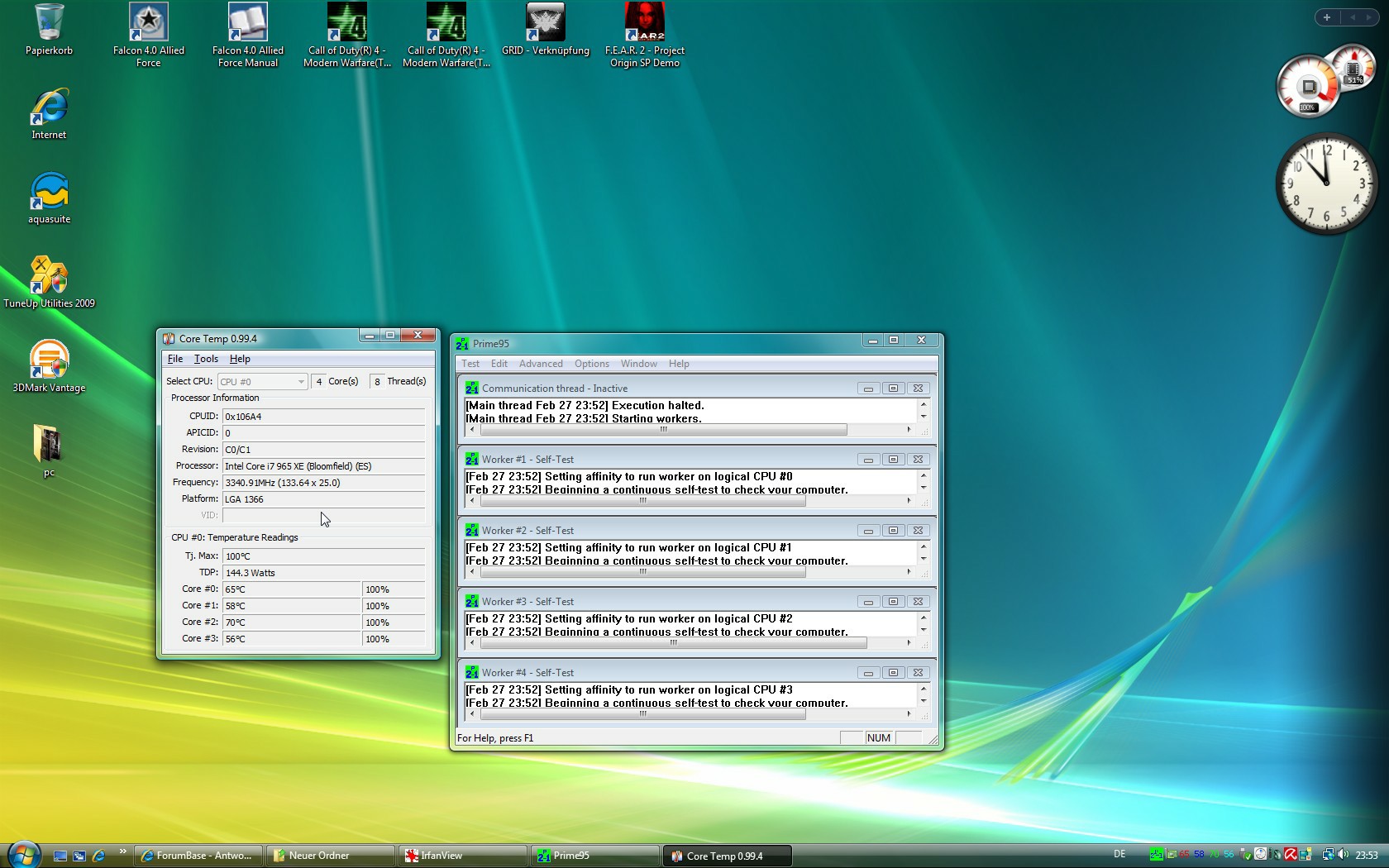This screenshot has width=1389, height=868.
Task: Click the Worker #3 horizontal scrollbar thumb
Action: pyautogui.click(x=673, y=643)
